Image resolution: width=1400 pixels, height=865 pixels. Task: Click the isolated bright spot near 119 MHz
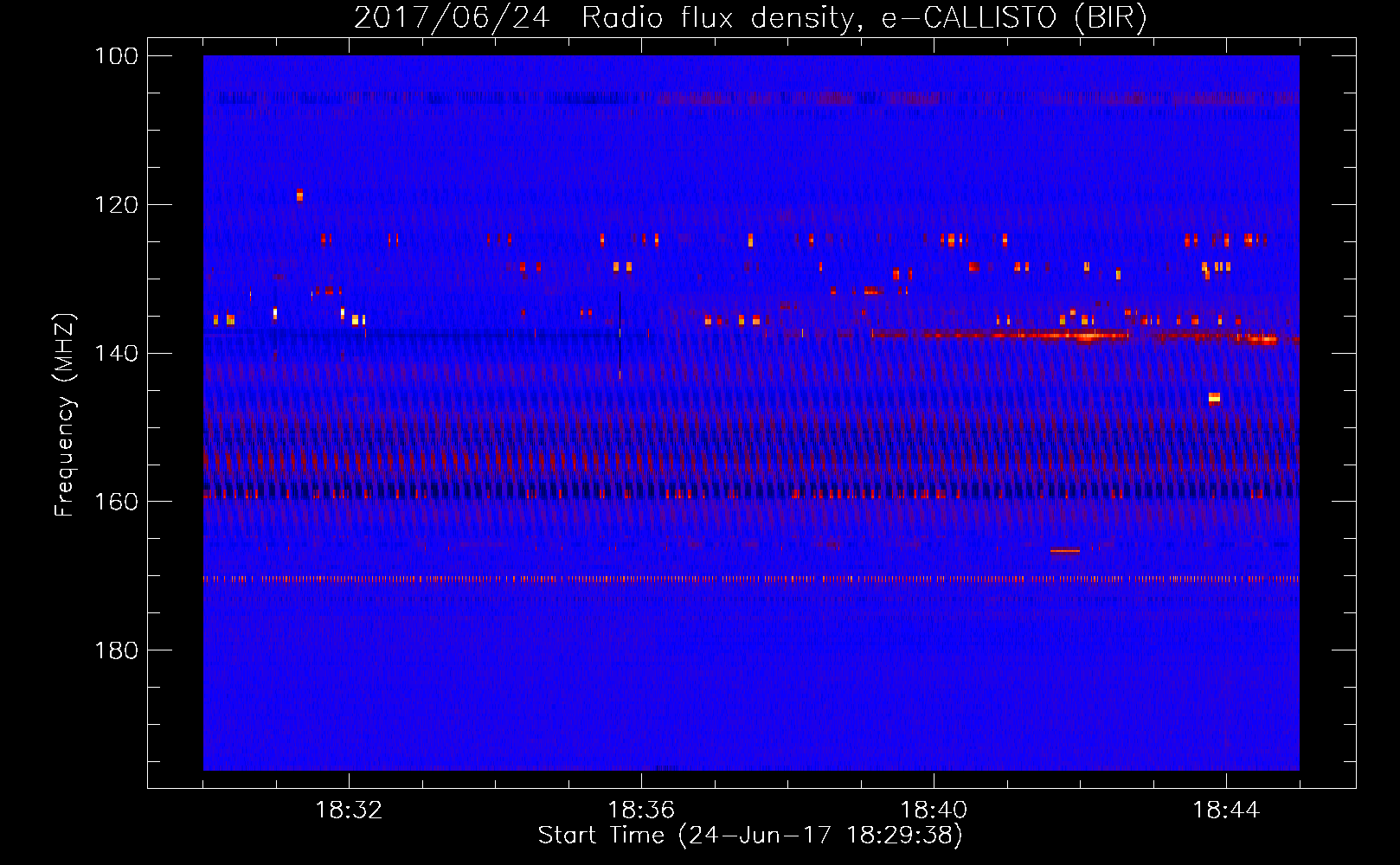[299, 195]
